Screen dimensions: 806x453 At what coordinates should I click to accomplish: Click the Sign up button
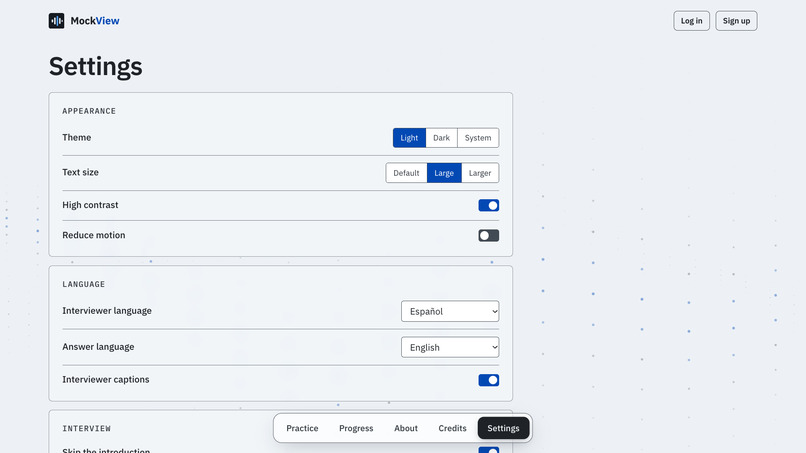(736, 21)
